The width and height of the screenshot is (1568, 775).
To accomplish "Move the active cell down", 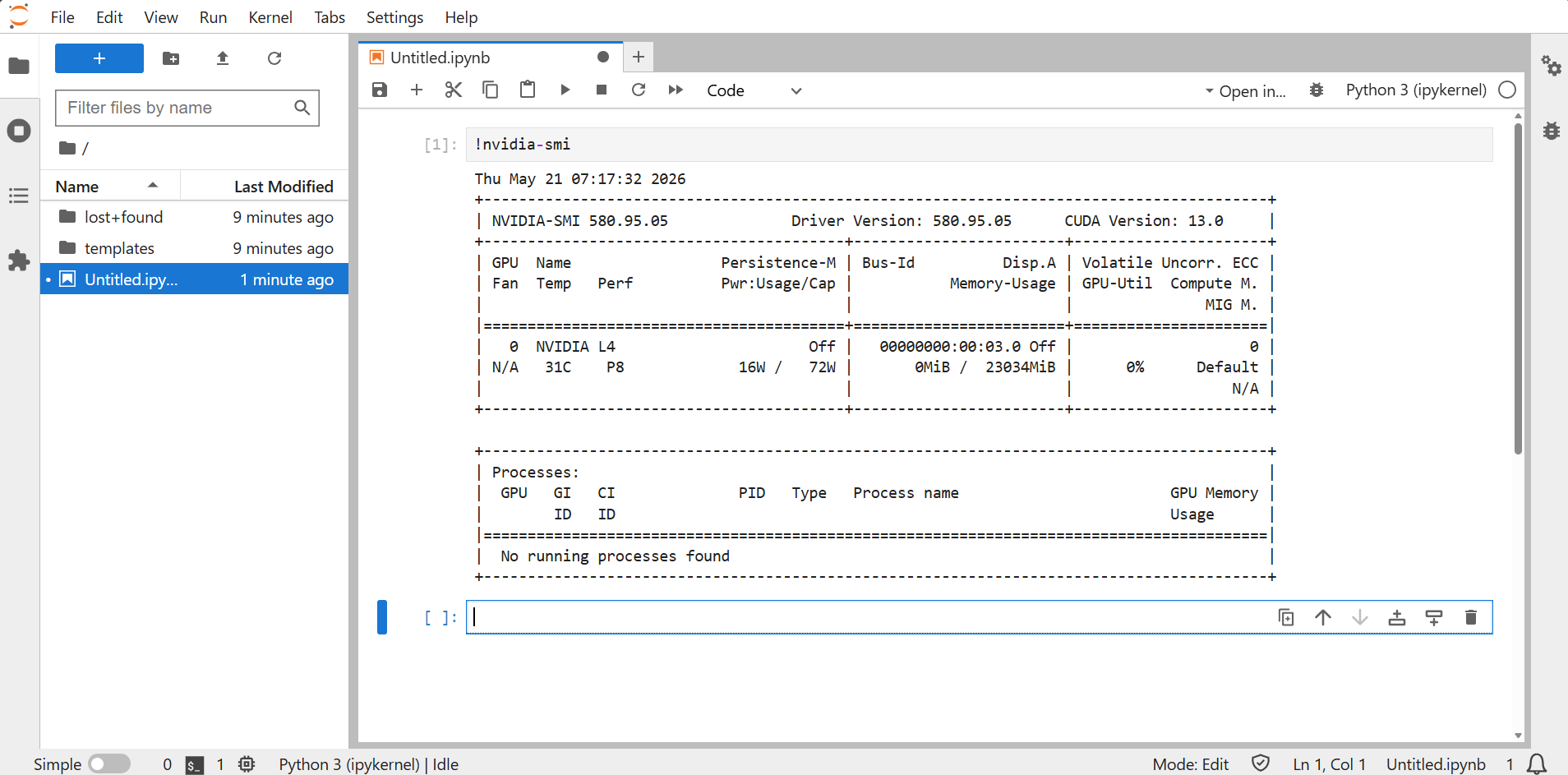I will point(1360,617).
